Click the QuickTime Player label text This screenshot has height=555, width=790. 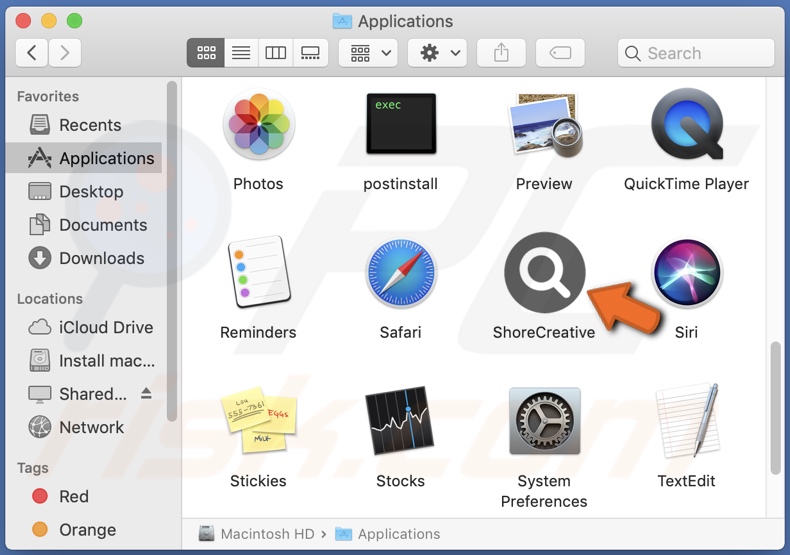click(687, 184)
